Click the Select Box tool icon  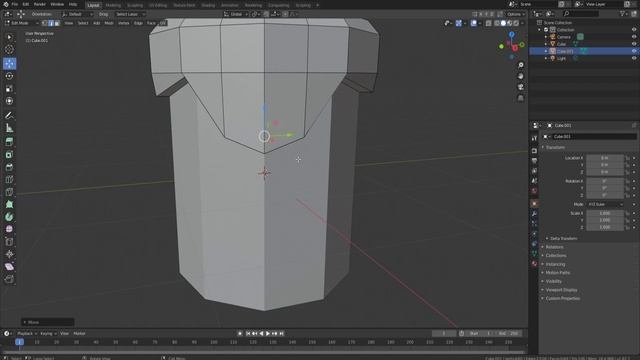coord(9,37)
